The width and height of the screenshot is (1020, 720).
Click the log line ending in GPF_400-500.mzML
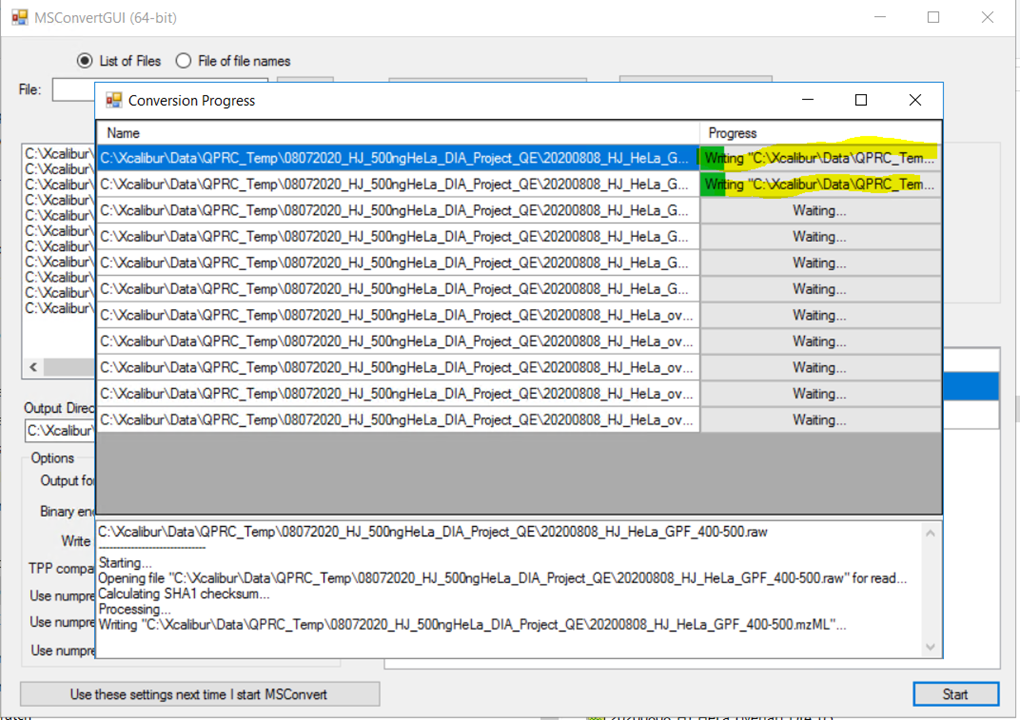pos(472,625)
